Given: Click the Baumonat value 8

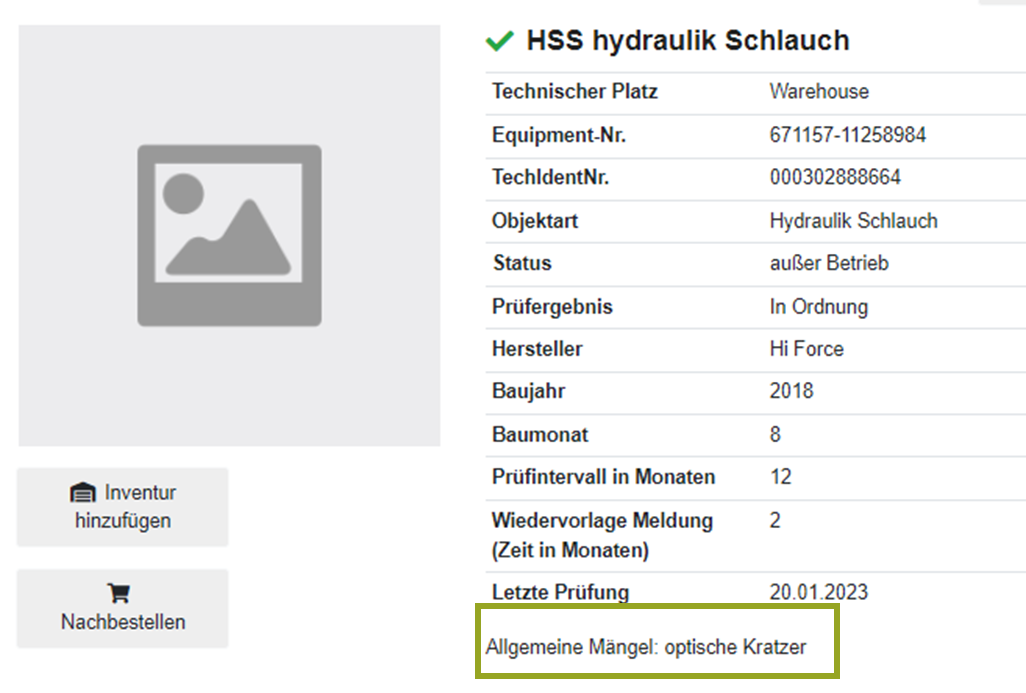Looking at the screenshot, I should point(776,435).
